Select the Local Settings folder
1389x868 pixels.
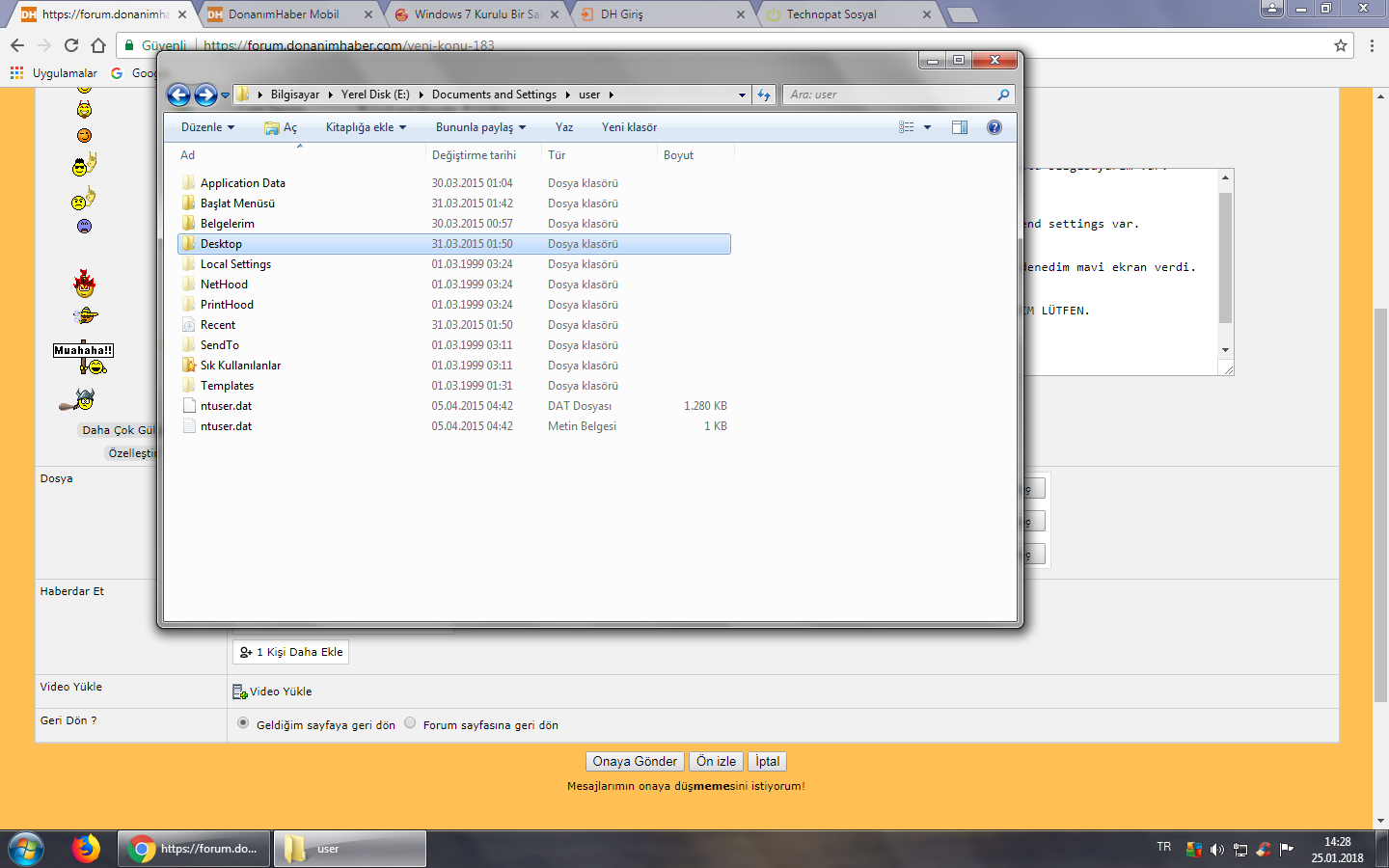click(235, 264)
